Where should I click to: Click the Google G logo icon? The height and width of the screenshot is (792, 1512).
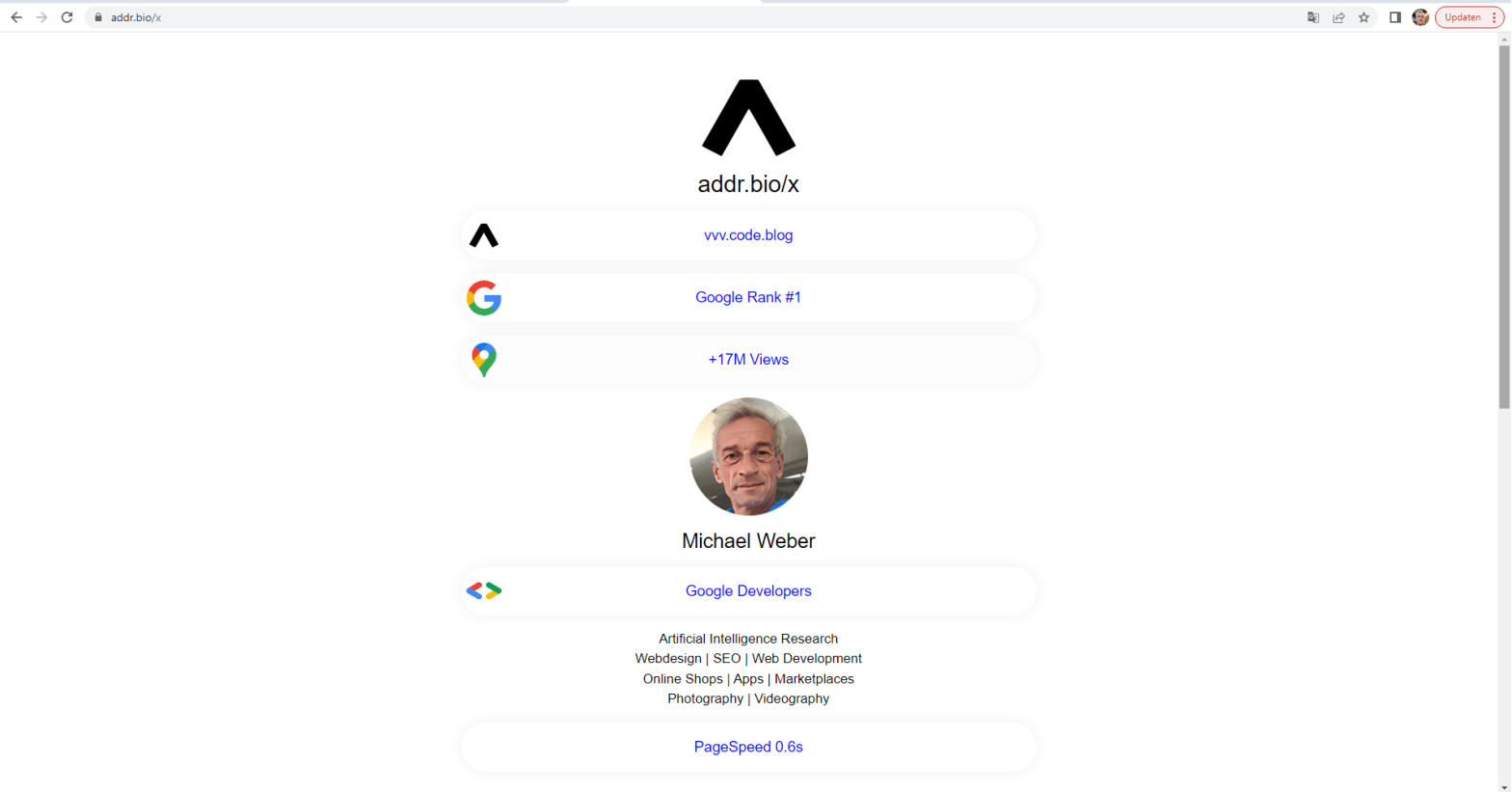tap(484, 298)
